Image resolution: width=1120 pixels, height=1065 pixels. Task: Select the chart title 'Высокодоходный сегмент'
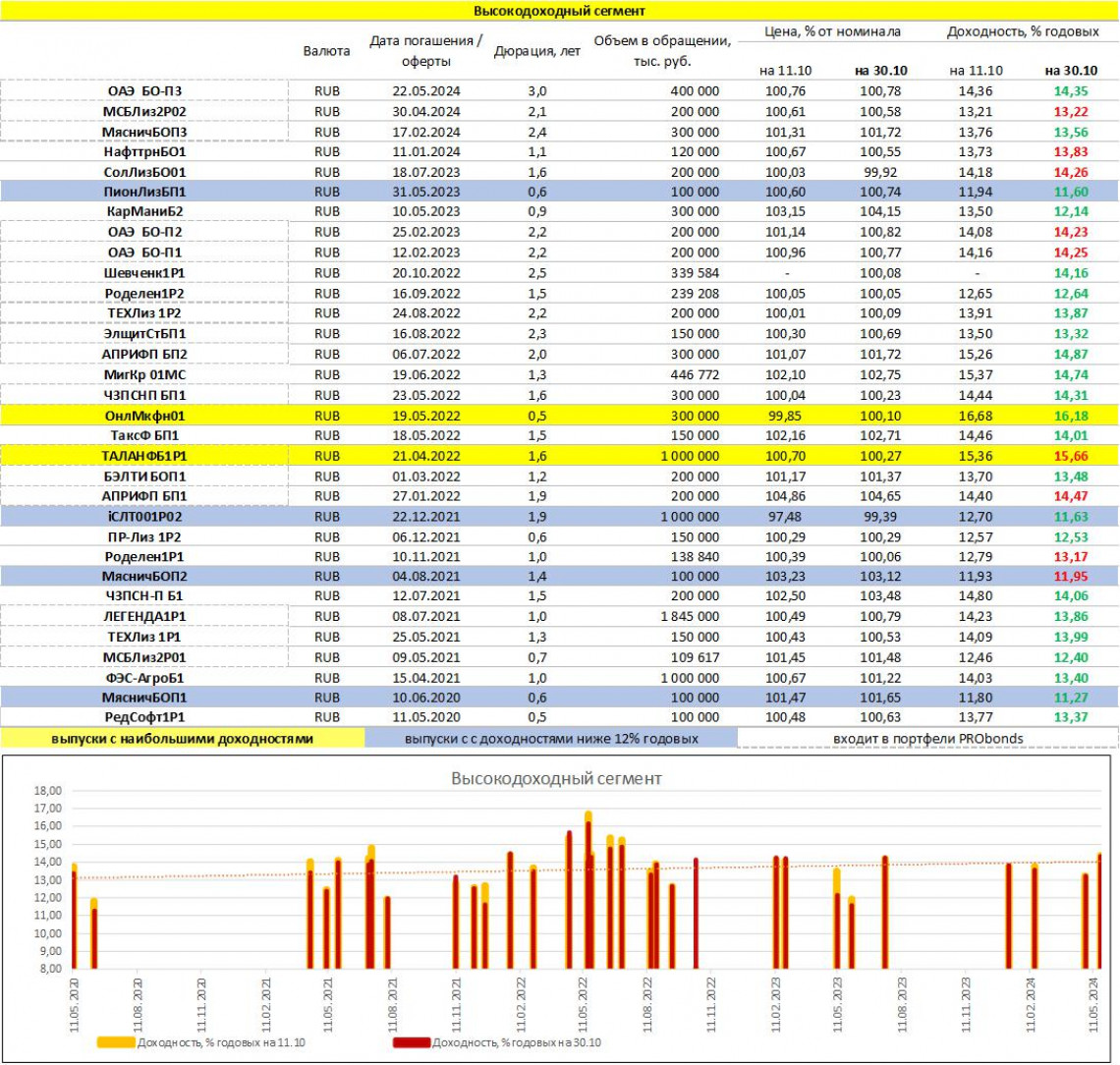click(x=556, y=778)
